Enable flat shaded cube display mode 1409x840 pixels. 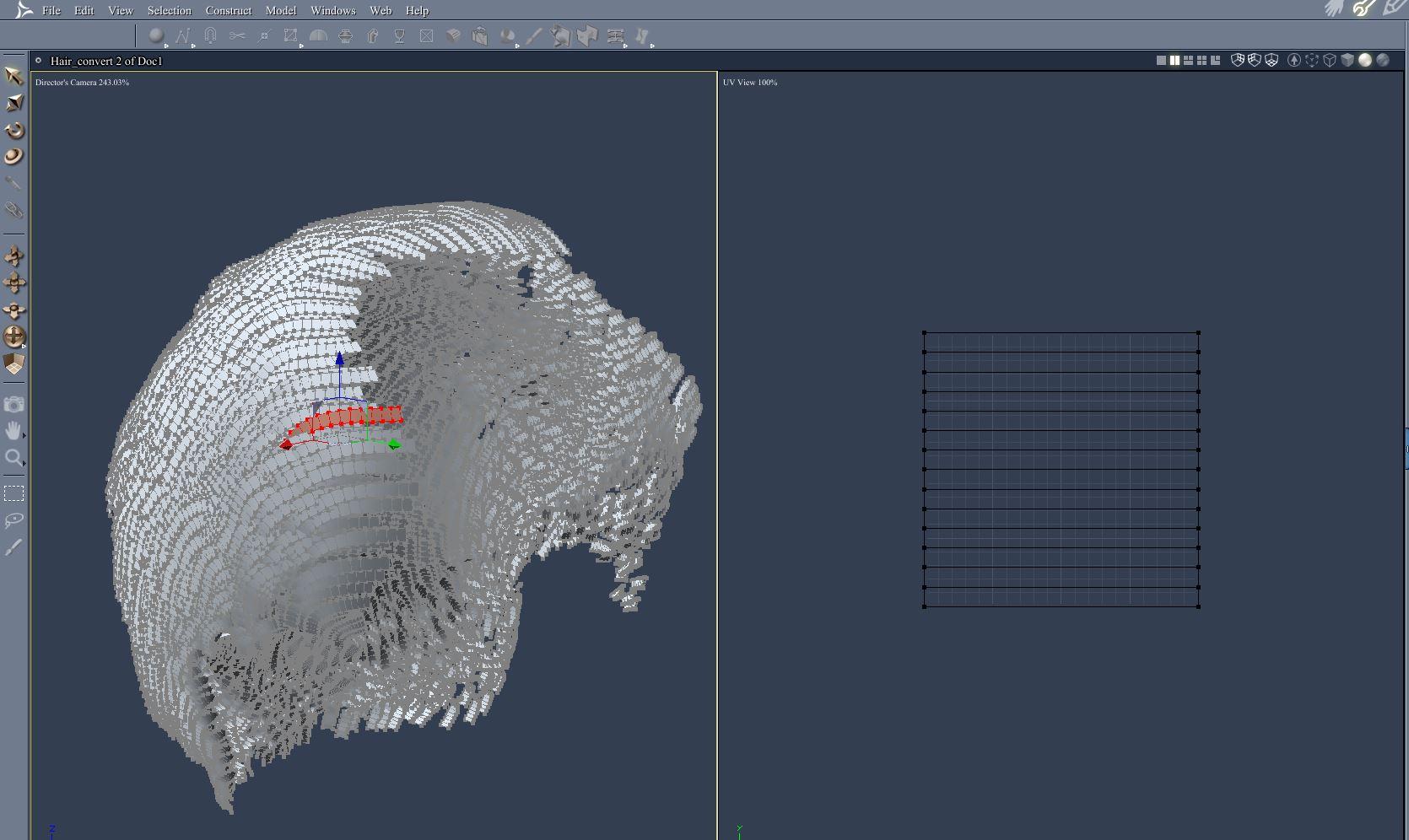[x=1347, y=61]
